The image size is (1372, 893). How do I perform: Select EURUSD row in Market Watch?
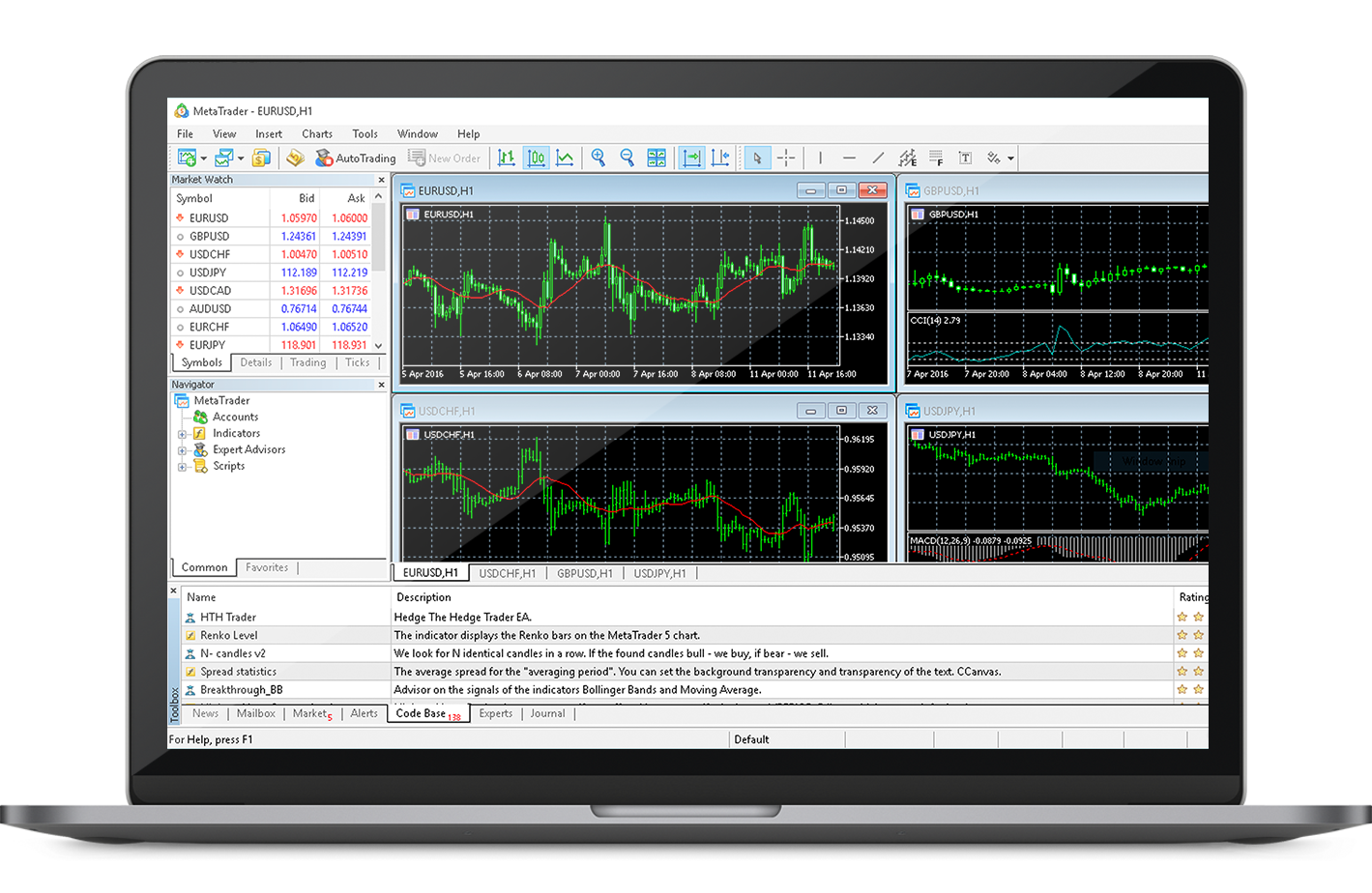click(271, 217)
